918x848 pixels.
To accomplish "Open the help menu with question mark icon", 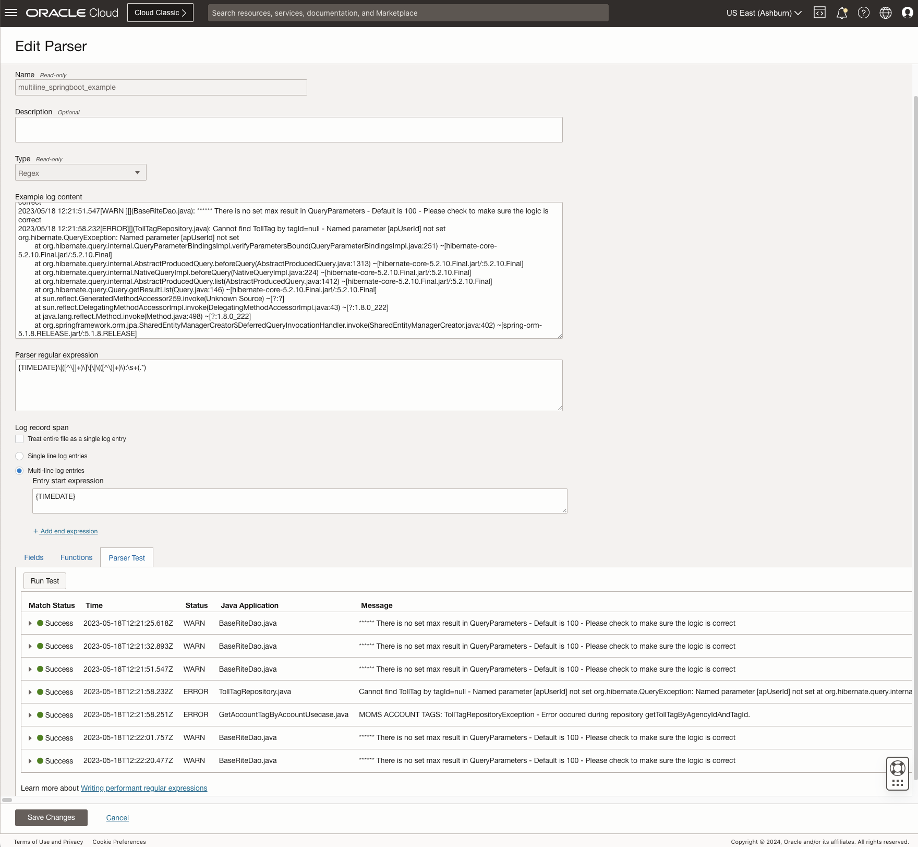I will 865,12.
